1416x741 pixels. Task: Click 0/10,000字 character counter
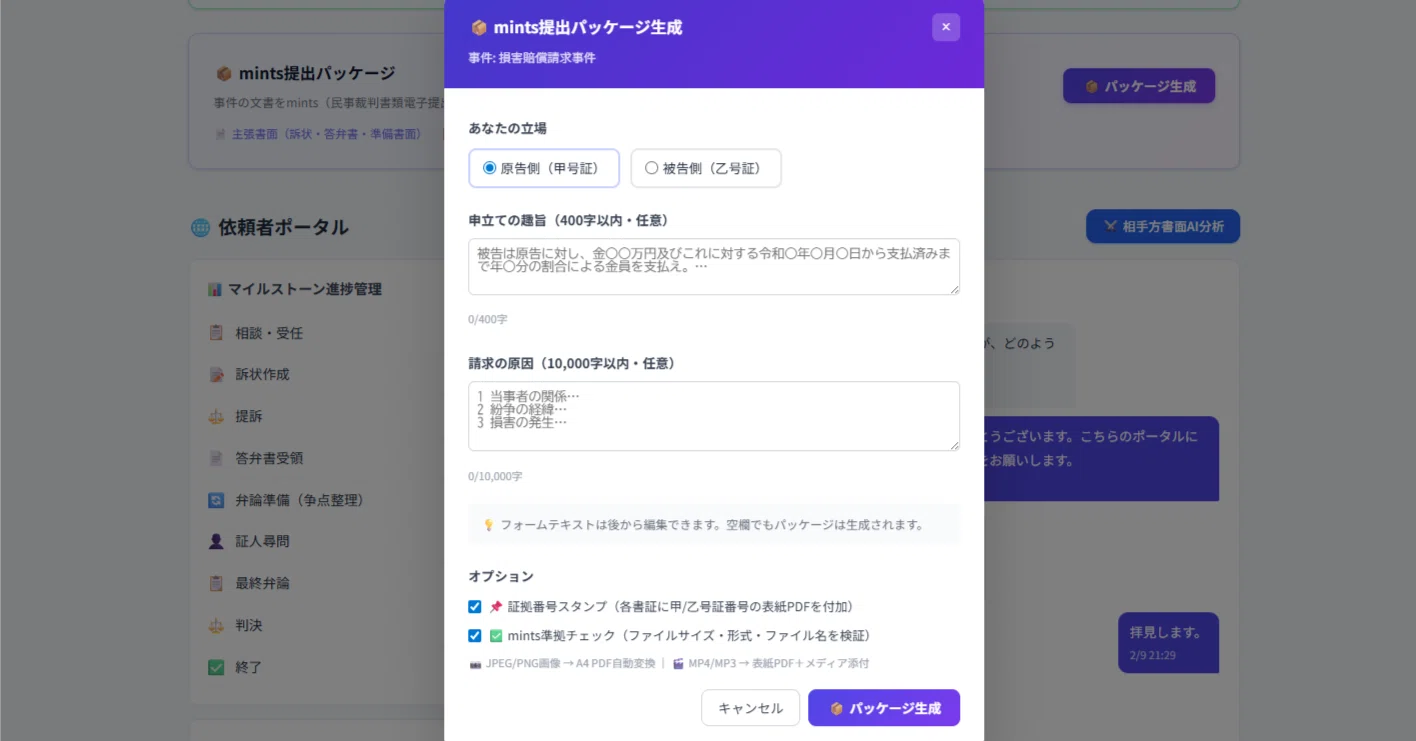[x=495, y=477]
